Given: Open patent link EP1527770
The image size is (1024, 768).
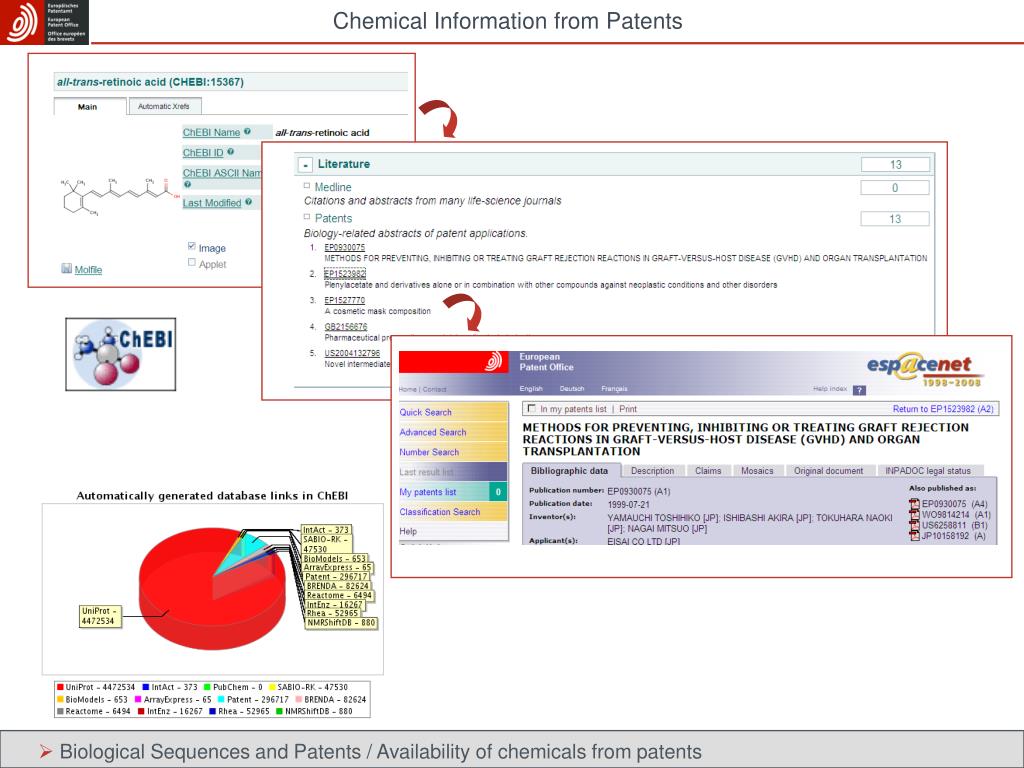Looking at the screenshot, I should pyautogui.click(x=345, y=300).
